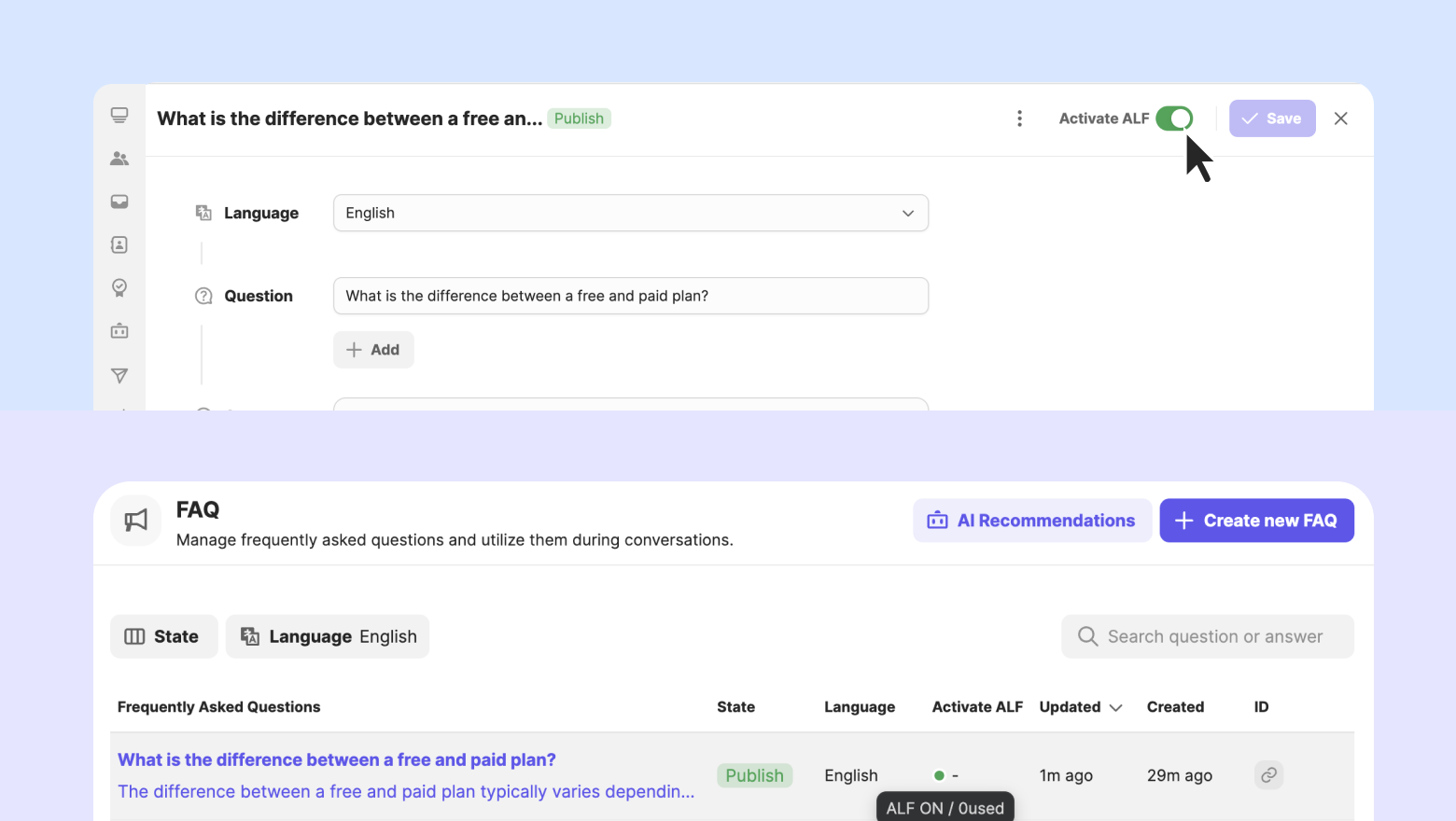Click the bot icon in sidebar

tap(119, 331)
